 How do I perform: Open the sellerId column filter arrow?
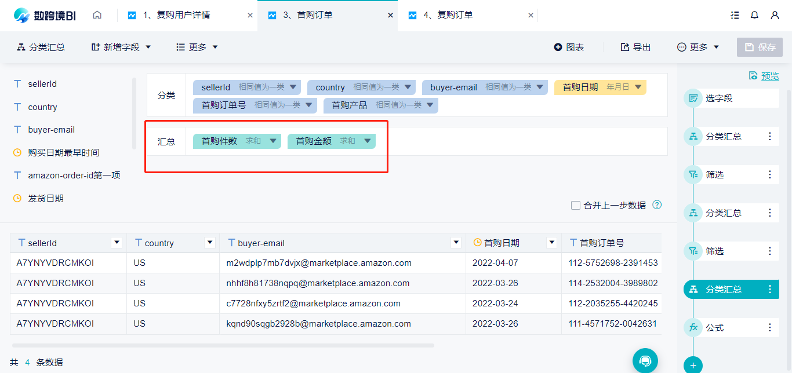click(x=117, y=243)
